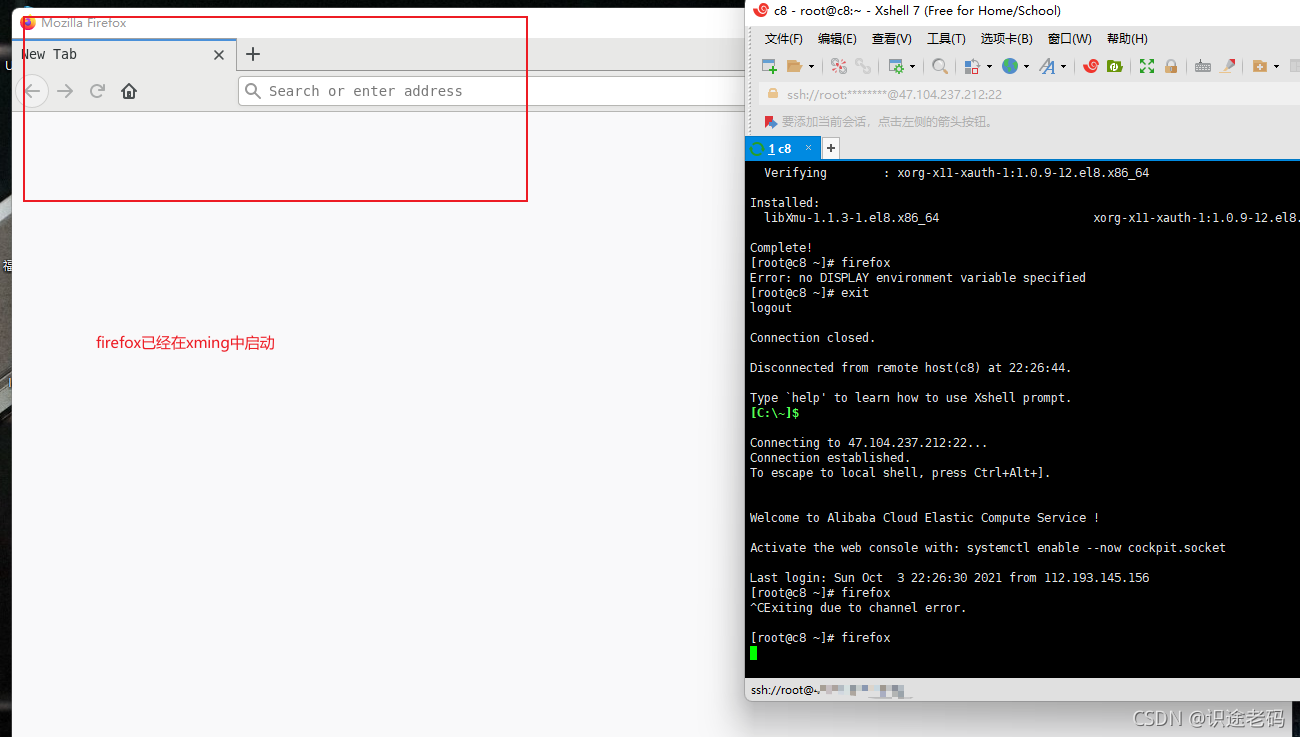Expand file transfer dropdown arrow
Image resolution: width=1300 pixels, height=737 pixels.
click(x=989, y=66)
